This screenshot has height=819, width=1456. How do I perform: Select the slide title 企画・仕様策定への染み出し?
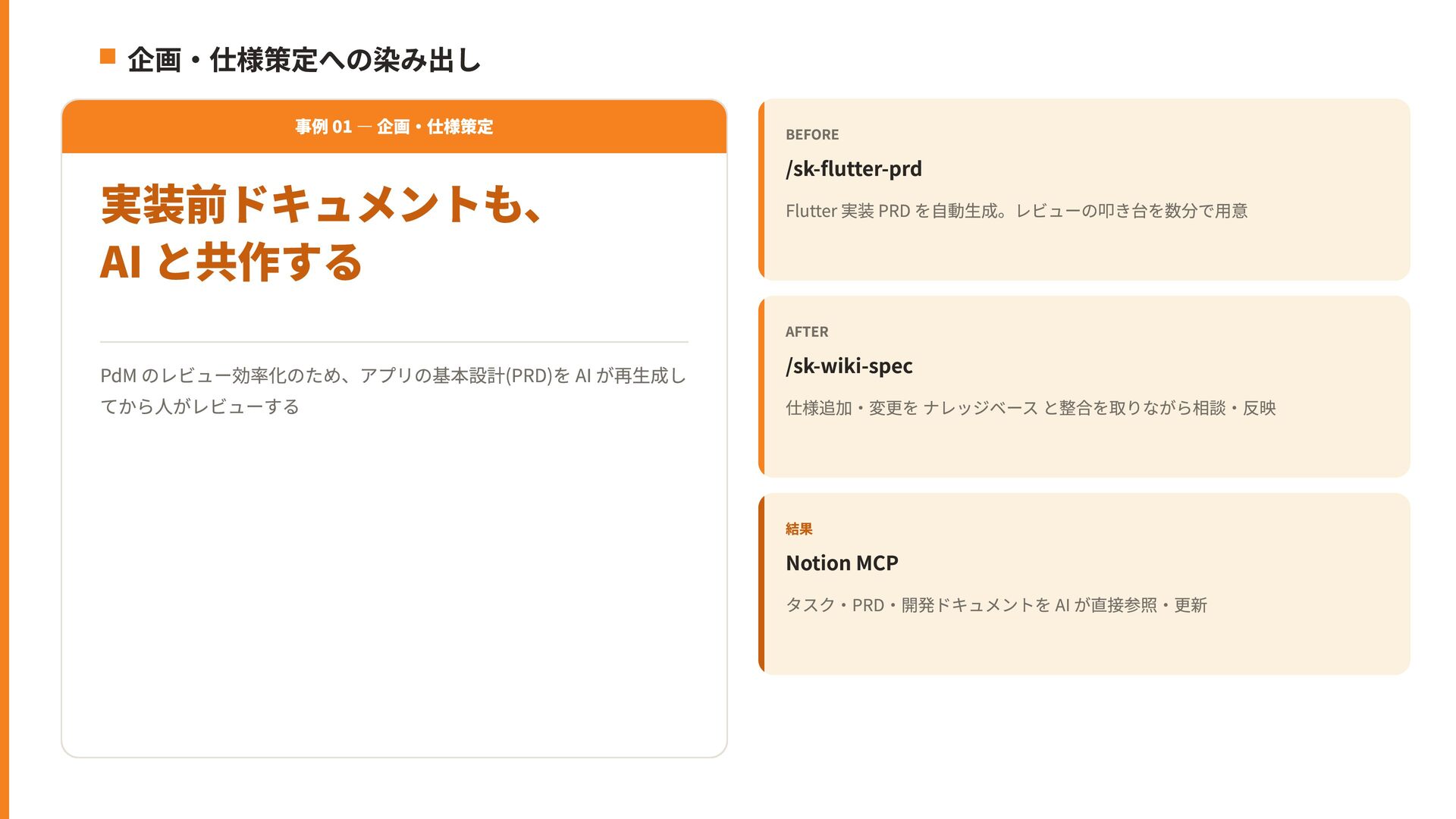click(x=304, y=60)
